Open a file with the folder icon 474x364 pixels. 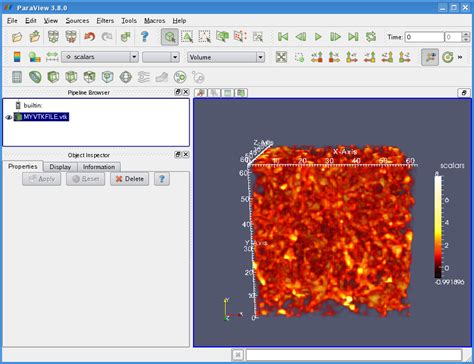click(x=17, y=37)
